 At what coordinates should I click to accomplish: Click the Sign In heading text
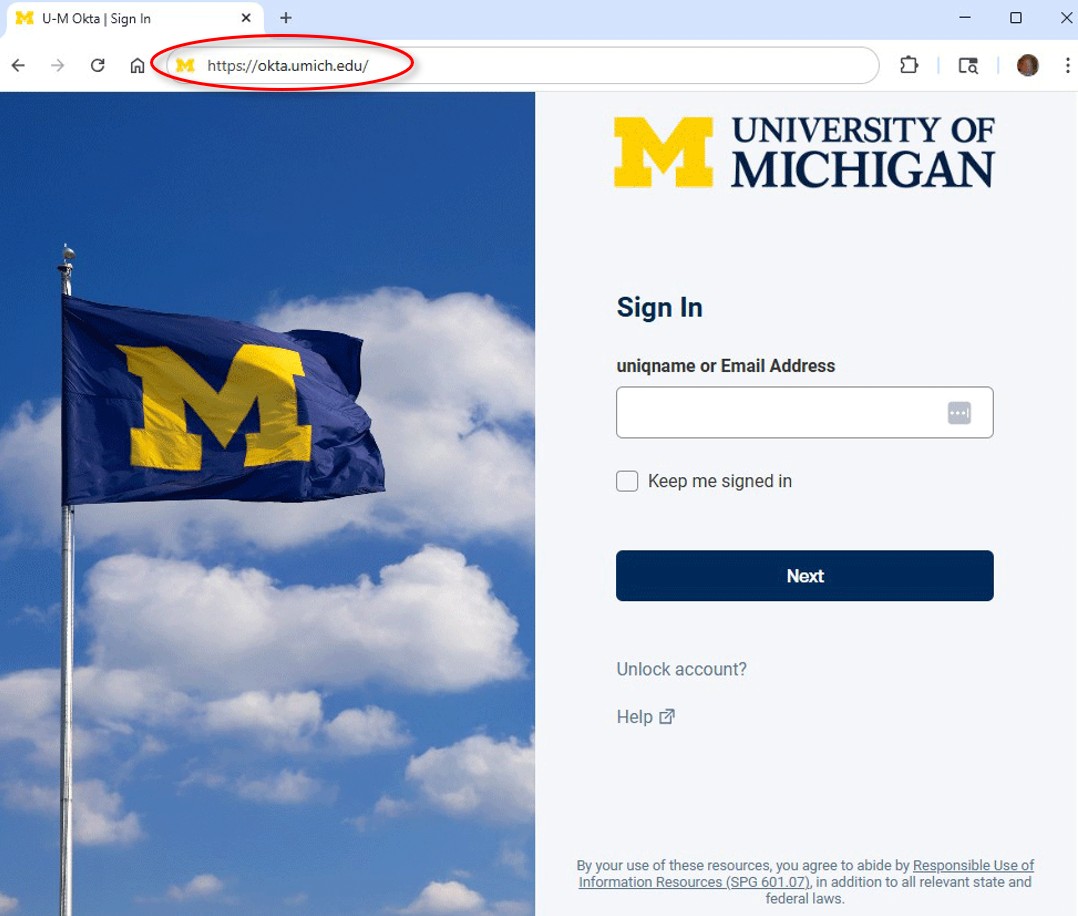tap(659, 307)
